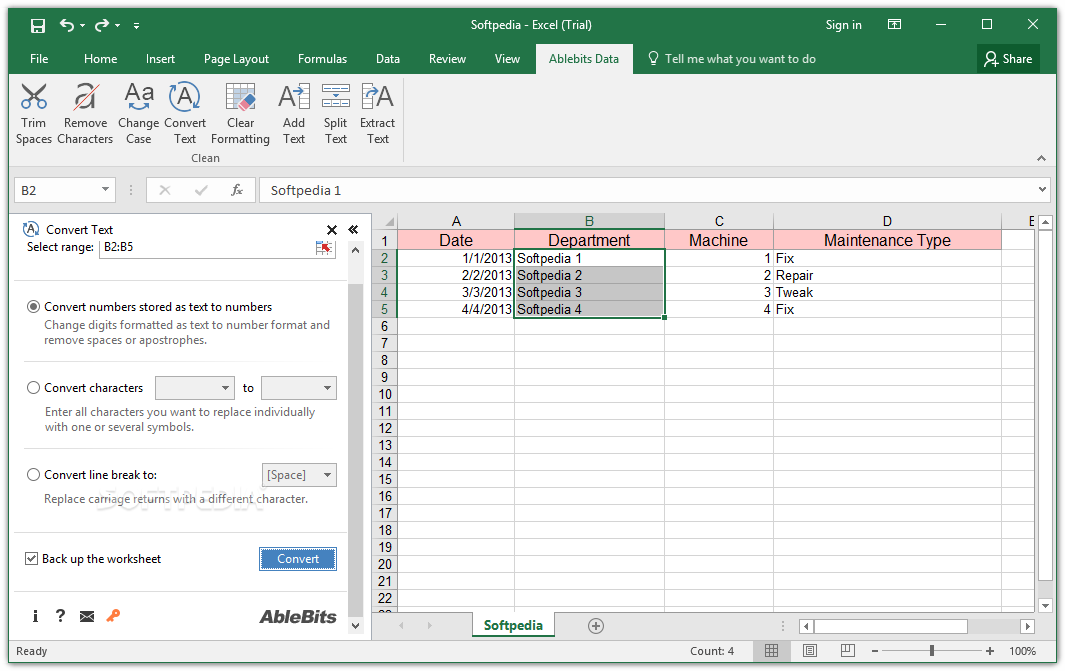Close the Convert Text pane
This screenshot has width=1065, height=671.
pos(331,230)
